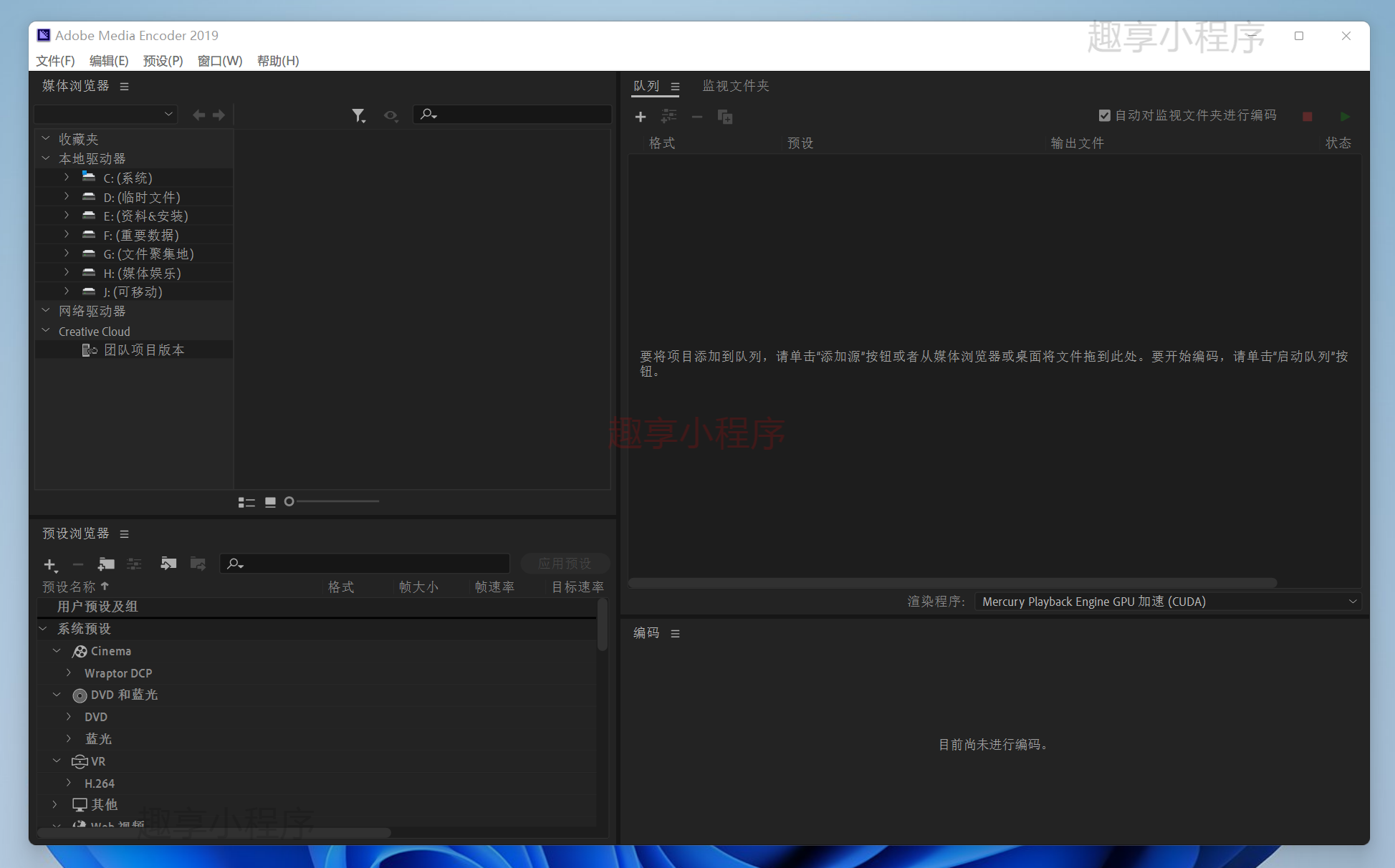Expand the 蓝光 preset folder
The width and height of the screenshot is (1395, 868).
[x=69, y=738]
